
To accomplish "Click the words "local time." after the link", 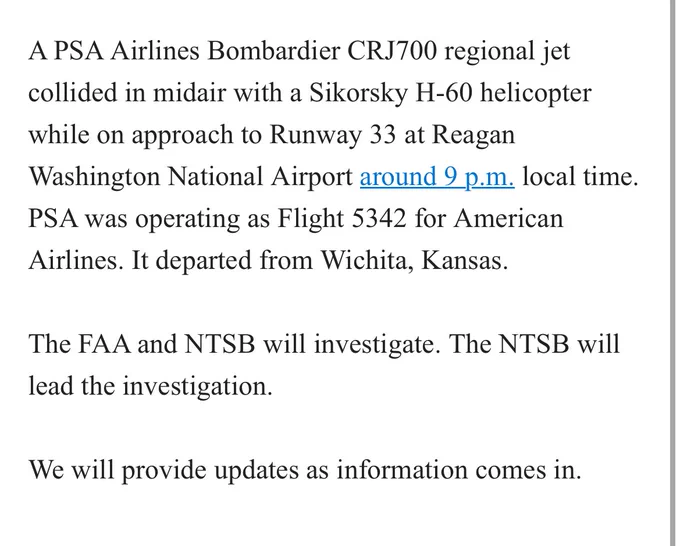I will tap(580, 177).
